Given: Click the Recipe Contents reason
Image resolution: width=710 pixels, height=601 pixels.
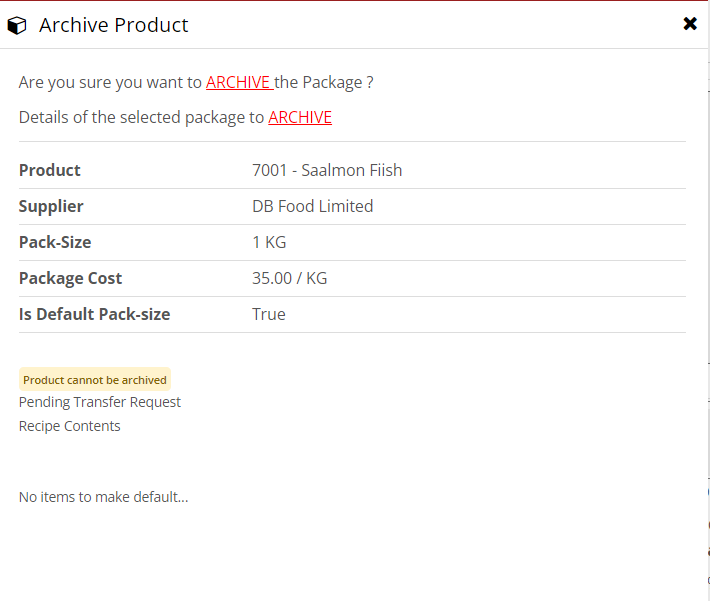Looking at the screenshot, I should click(70, 426).
